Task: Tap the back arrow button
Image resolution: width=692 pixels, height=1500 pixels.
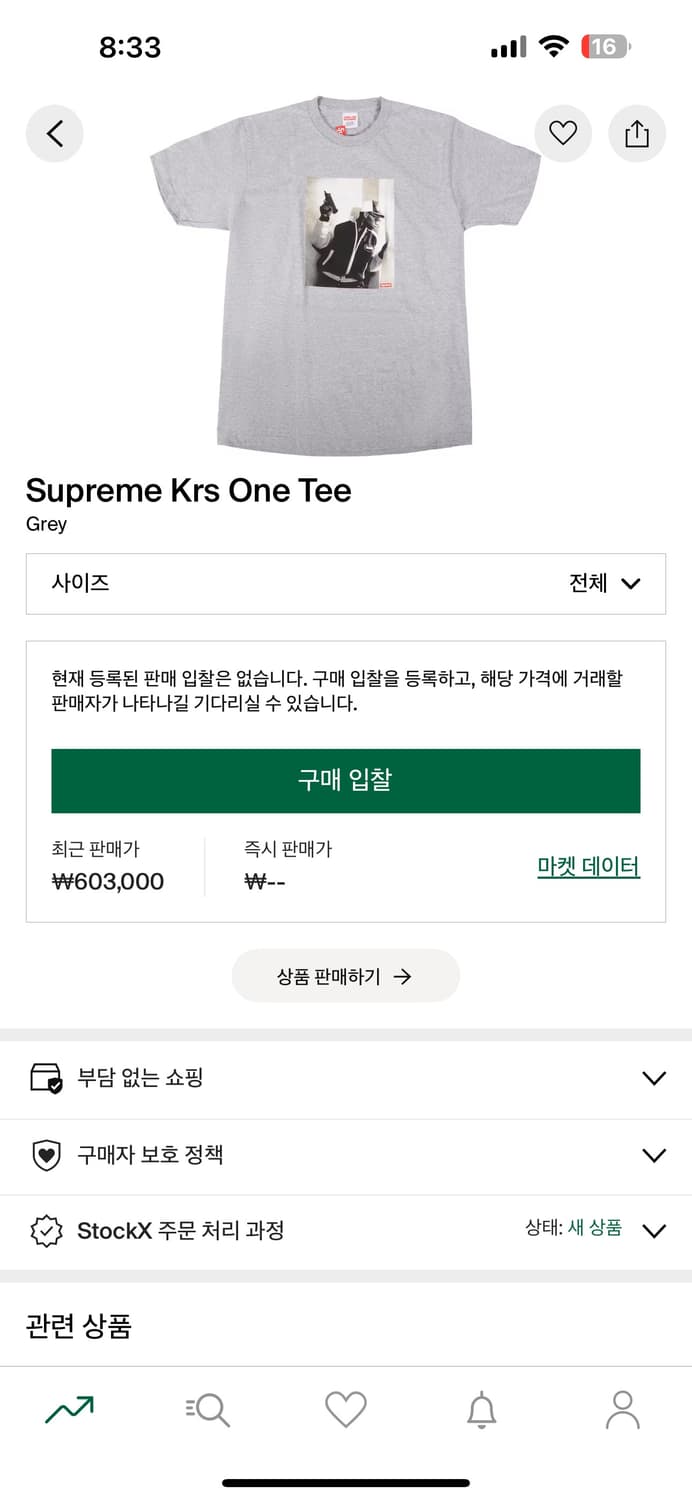Action: [55, 133]
